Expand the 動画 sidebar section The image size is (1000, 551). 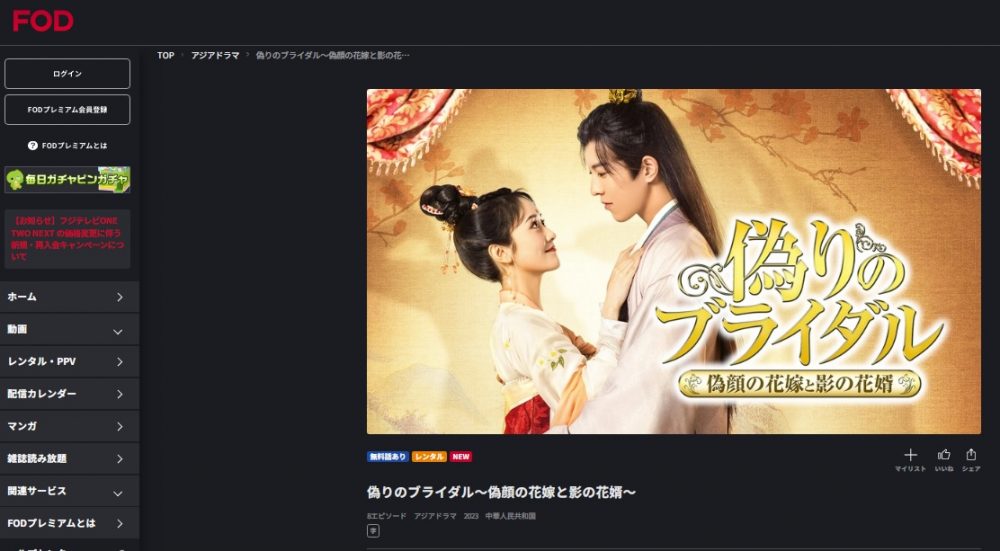[70, 330]
